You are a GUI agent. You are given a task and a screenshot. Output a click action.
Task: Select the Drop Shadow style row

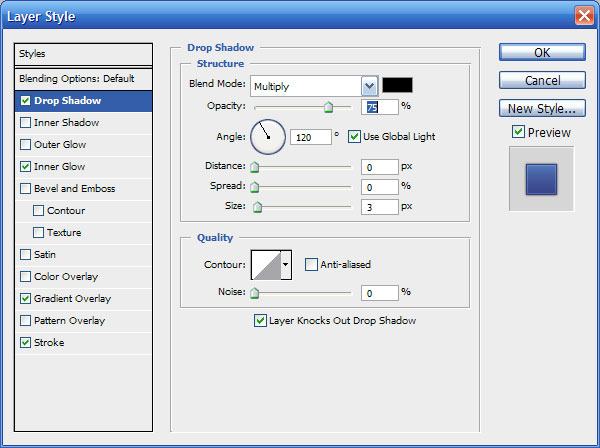point(83,101)
